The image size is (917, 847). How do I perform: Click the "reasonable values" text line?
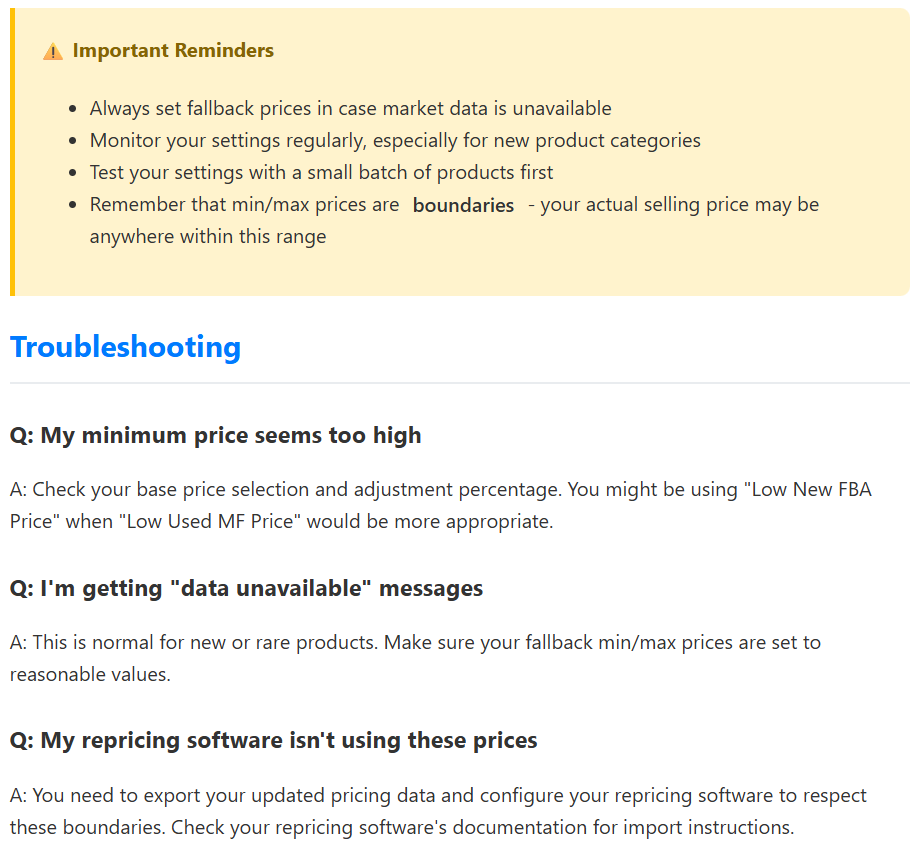click(x=90, y=674)
